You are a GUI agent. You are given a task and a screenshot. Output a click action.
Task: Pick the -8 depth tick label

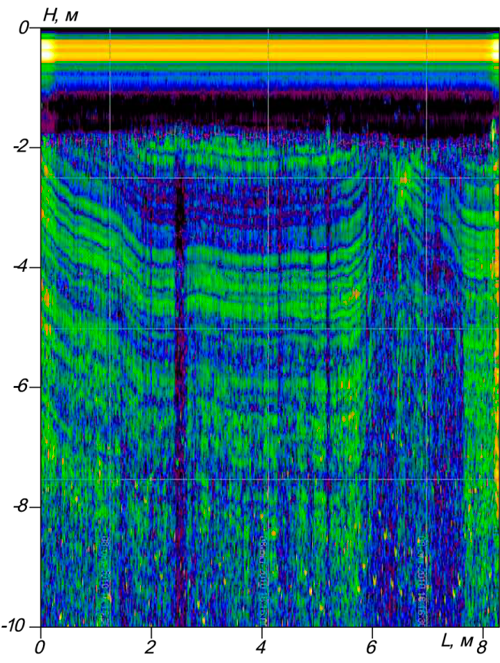pyautogui.click(x=20, y=506)
